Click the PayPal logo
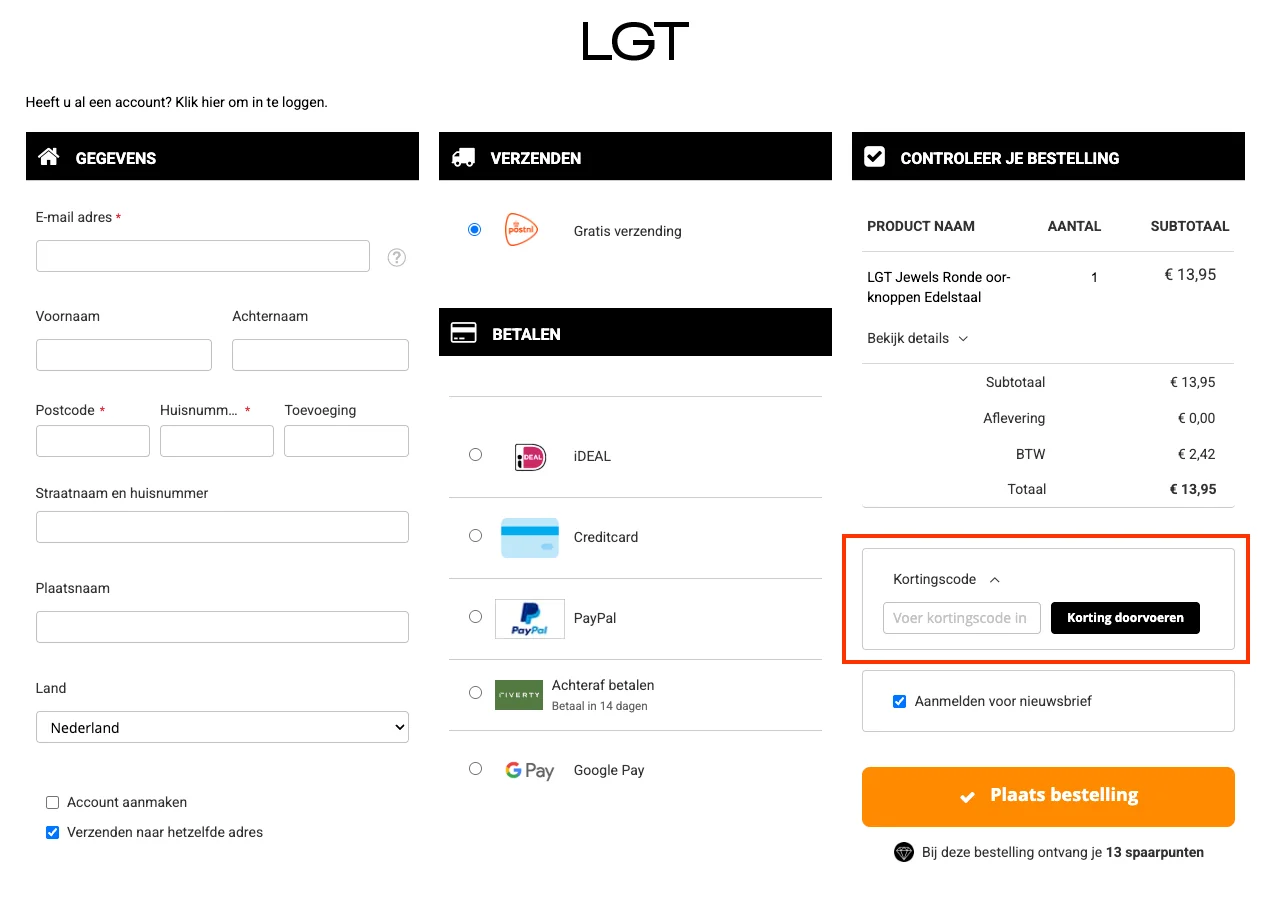 (529, 618)
